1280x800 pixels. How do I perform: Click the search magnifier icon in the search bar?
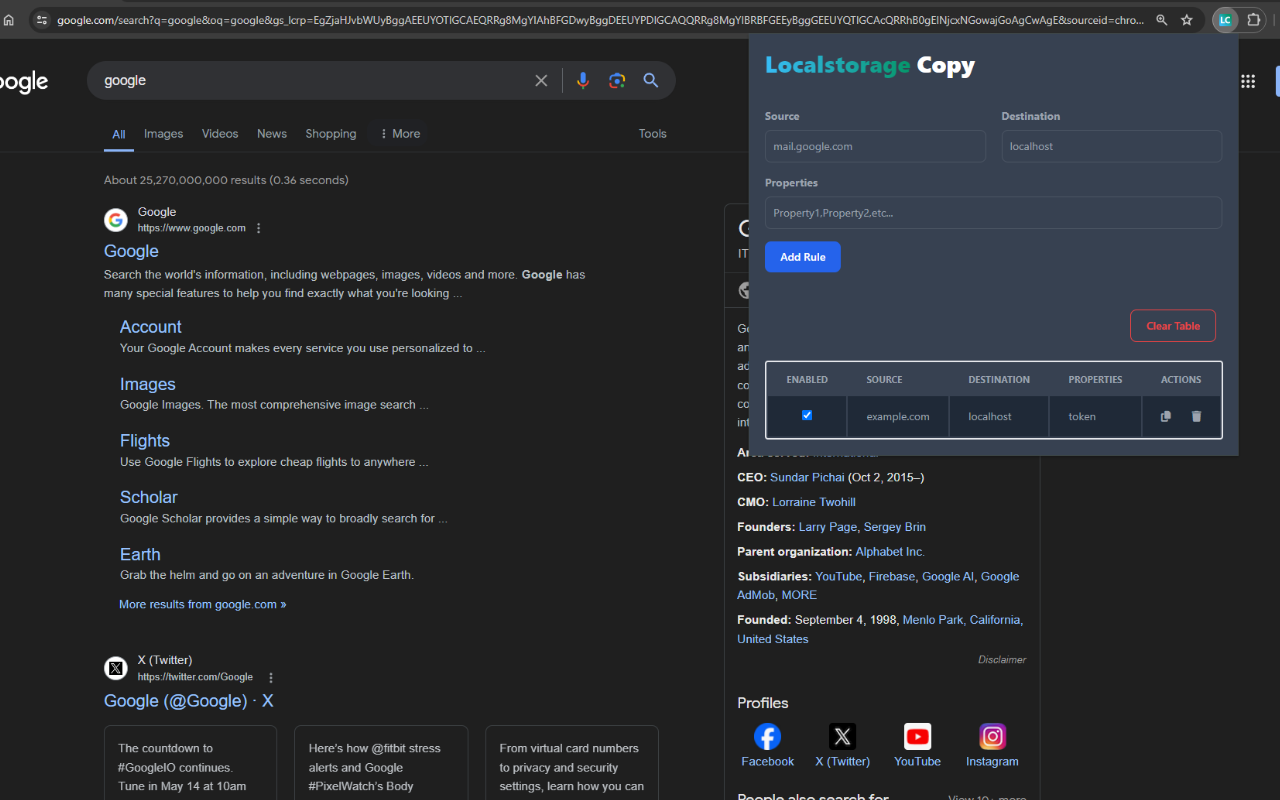[x=651, y=80]
